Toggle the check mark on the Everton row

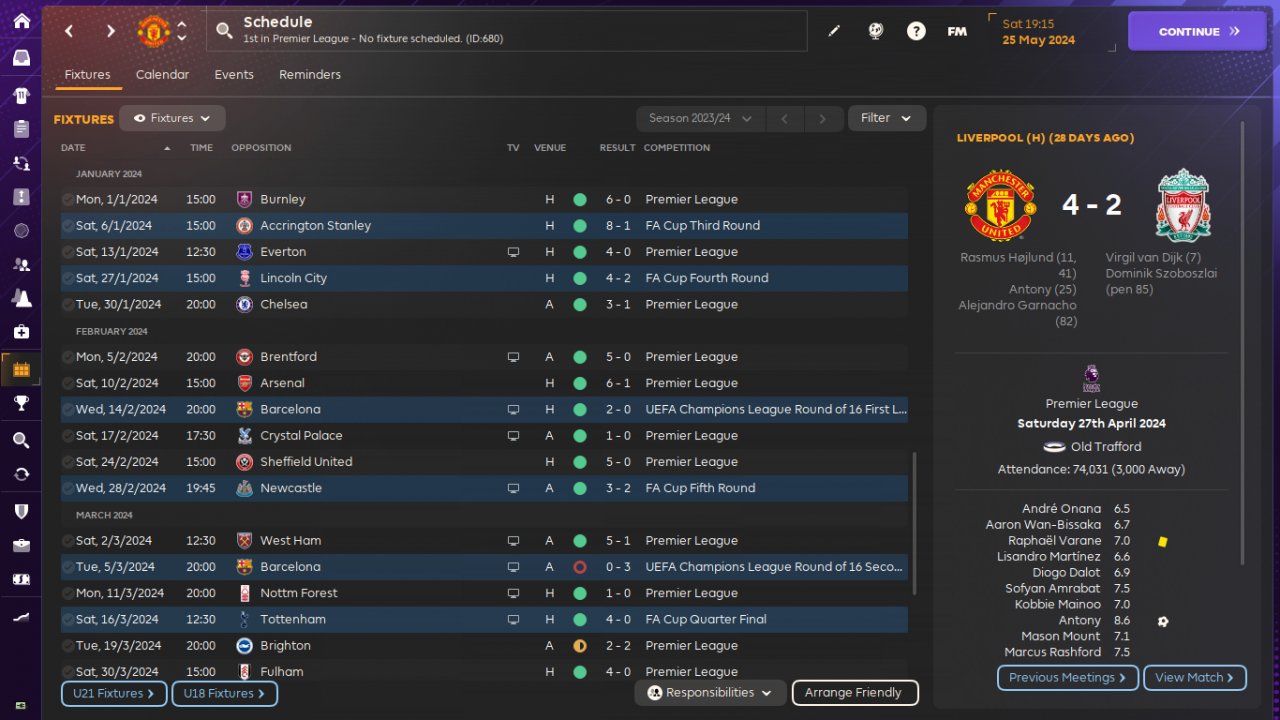click(x=67, y=252)
